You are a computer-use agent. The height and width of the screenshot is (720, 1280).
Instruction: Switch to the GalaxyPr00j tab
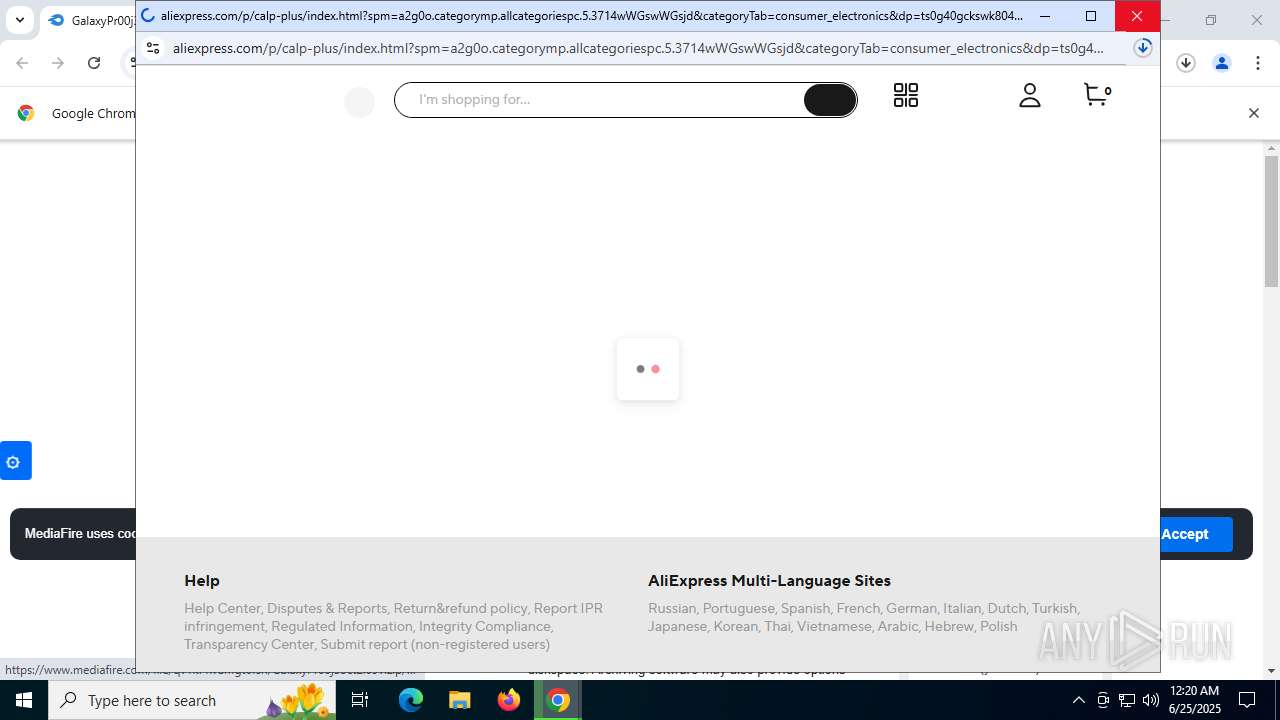(90, 20)
